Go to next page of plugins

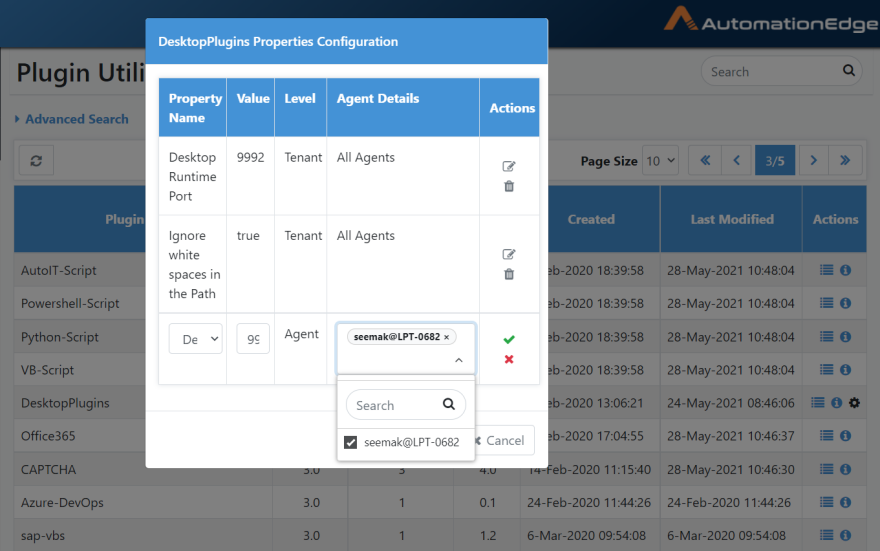[x=813, y=160]
